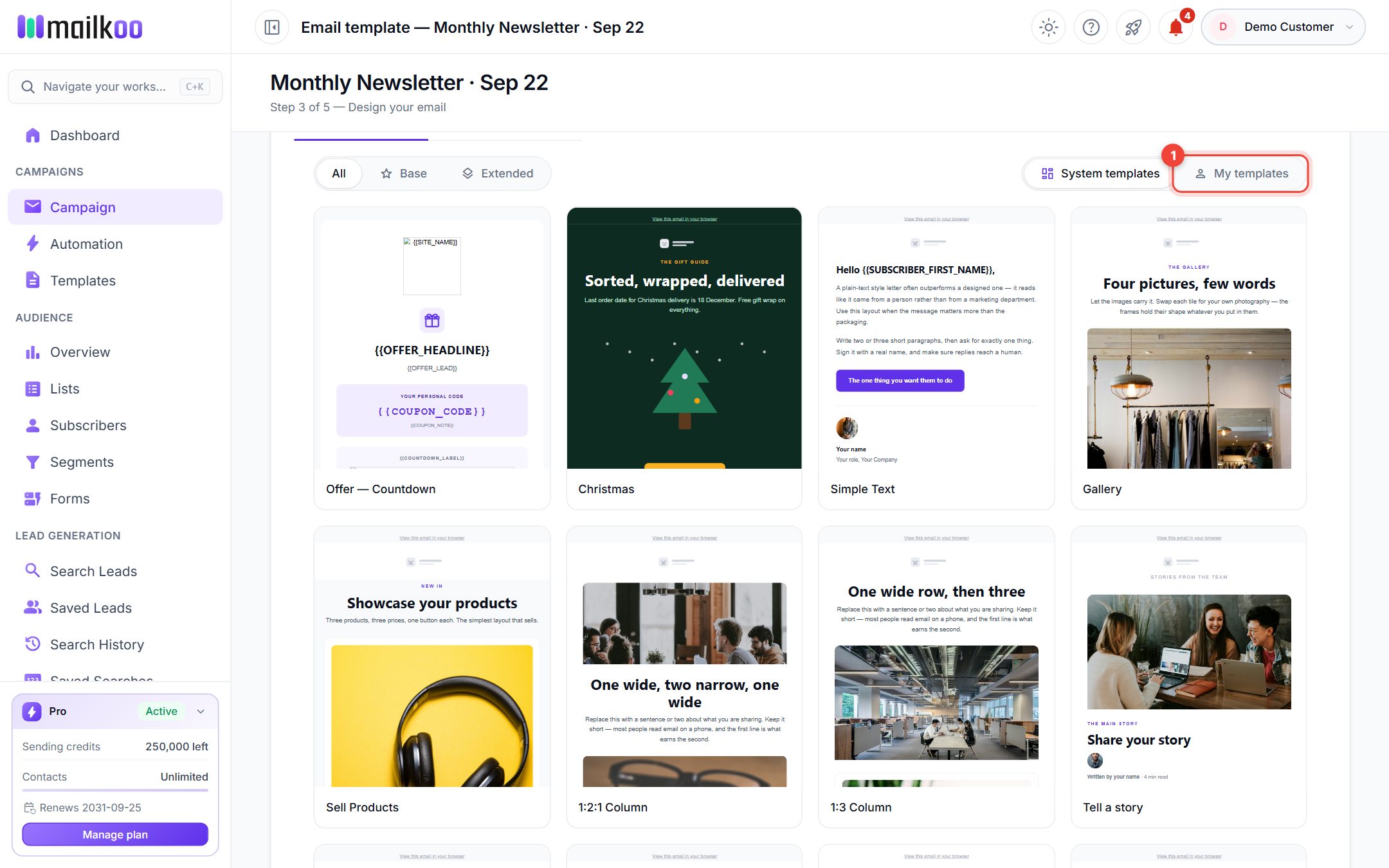The width and height of the screenshot is (1389, 868).
Task: Click Renews 2031-09-25 text
Action: [x=90, y=808]
